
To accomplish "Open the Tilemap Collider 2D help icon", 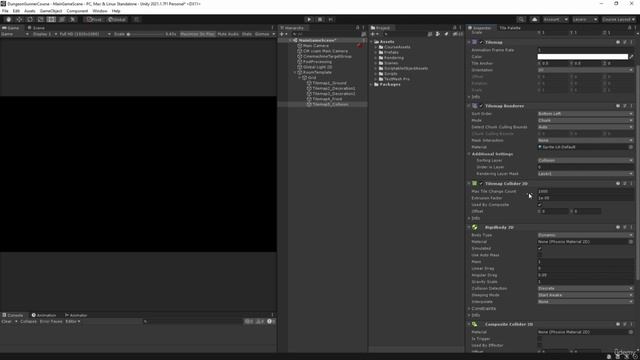I will coord(618,183).
